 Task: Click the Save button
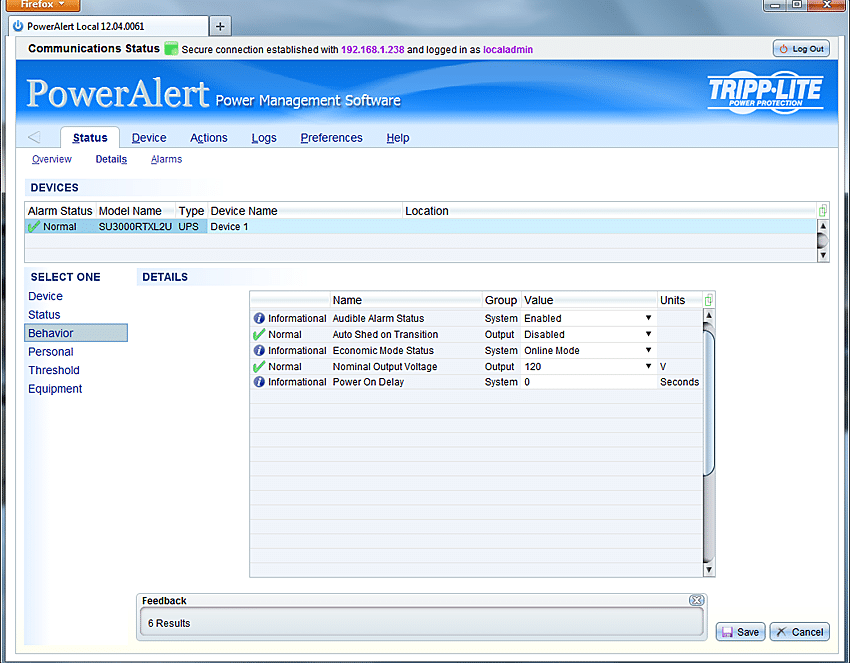point(740,632)
